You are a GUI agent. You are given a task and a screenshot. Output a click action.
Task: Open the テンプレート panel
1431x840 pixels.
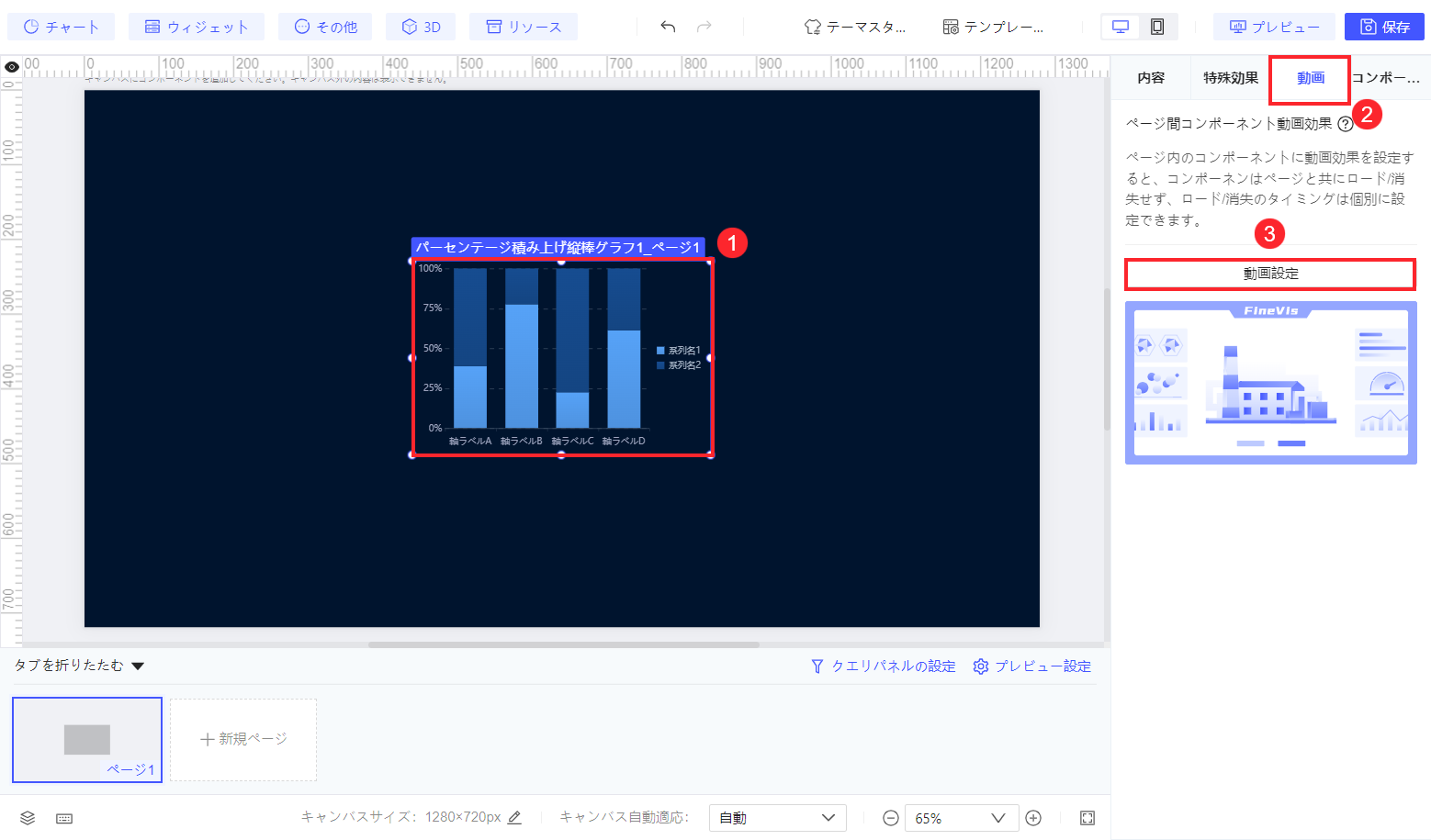(x=993, y=27)
